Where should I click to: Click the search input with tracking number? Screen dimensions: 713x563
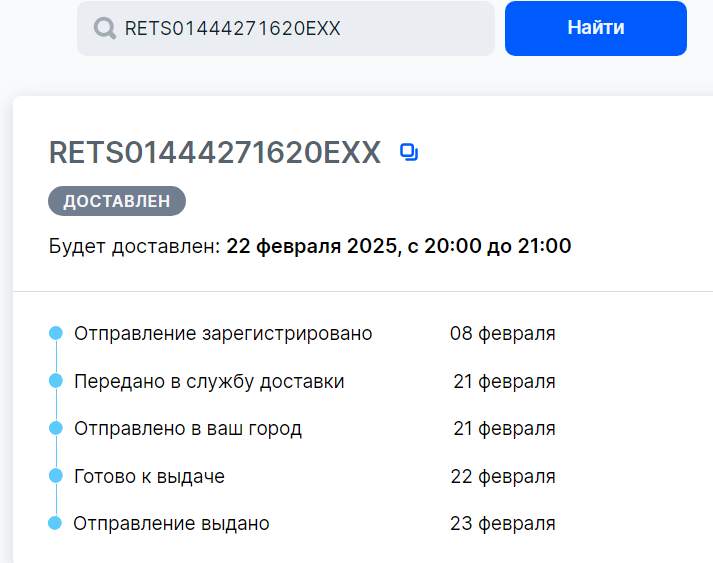coord(300,28)
